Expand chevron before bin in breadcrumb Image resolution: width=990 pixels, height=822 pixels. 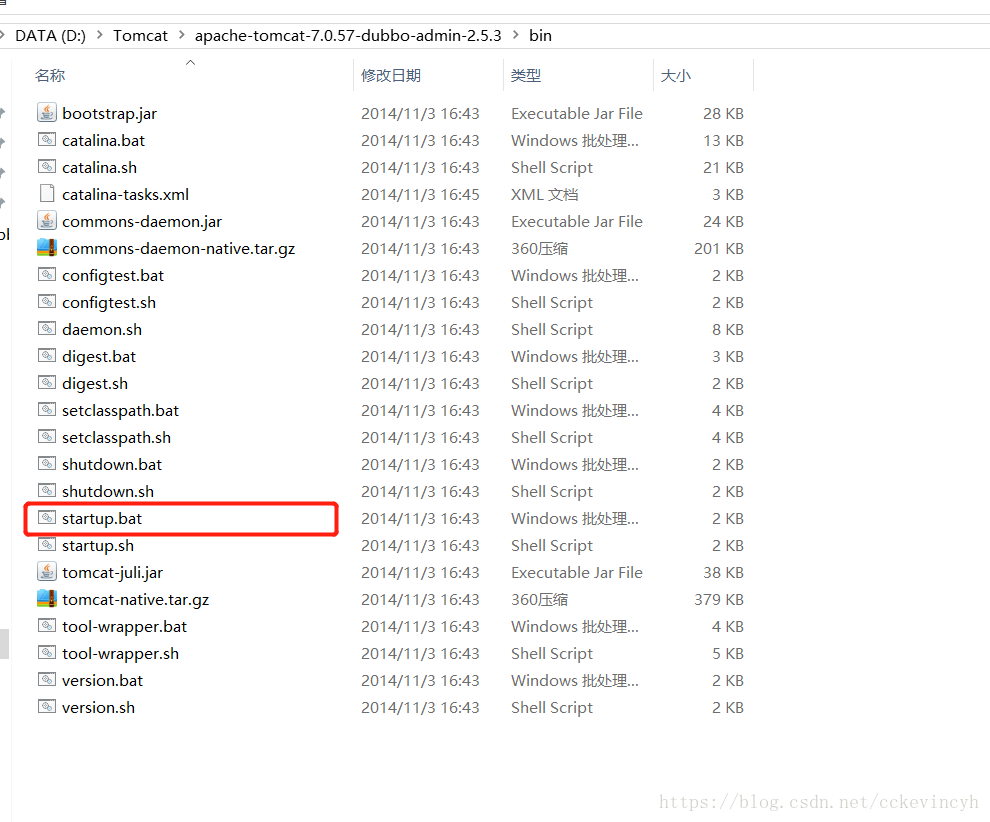pos(516,35)
